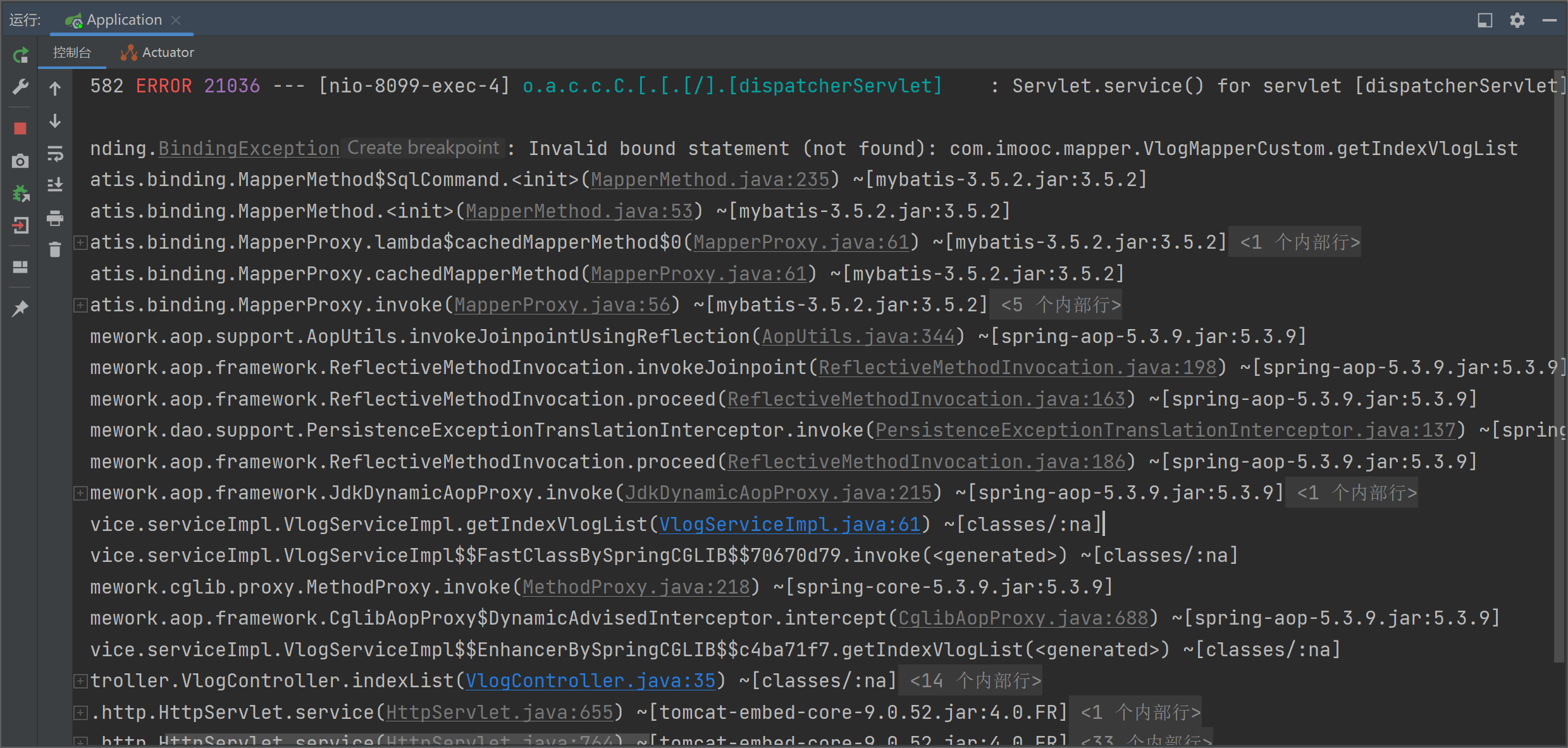1568x748 pixels.
Task: Open the restore layout icon
Action: pos(20,267)
